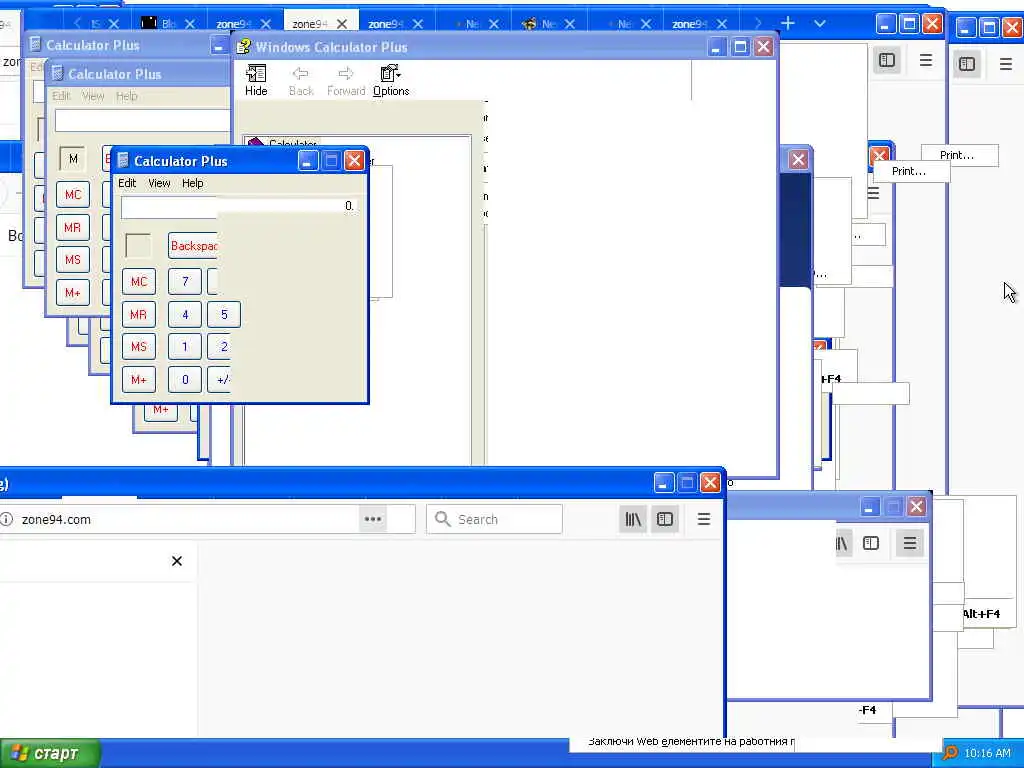Click the 2 key on the front calculator
Screen dimensions: 1024x768
(219, 347)
